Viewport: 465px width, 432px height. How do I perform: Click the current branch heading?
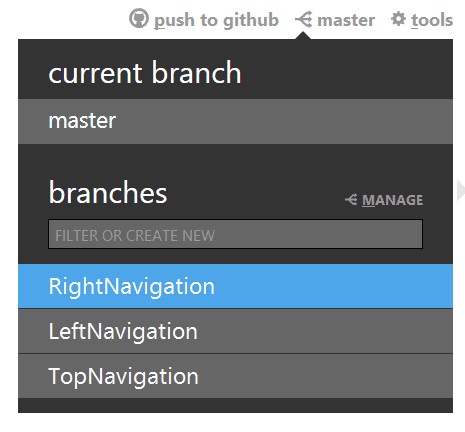(145, 73)
